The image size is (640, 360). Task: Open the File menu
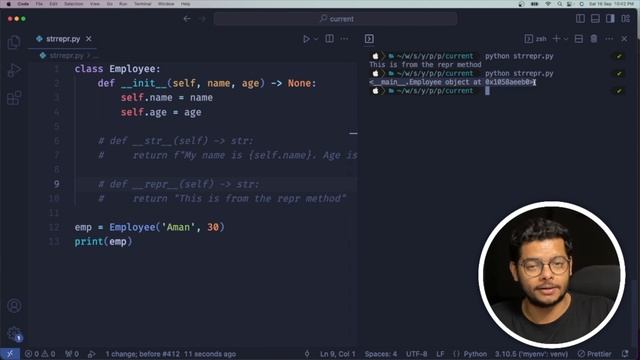point(39,4)
